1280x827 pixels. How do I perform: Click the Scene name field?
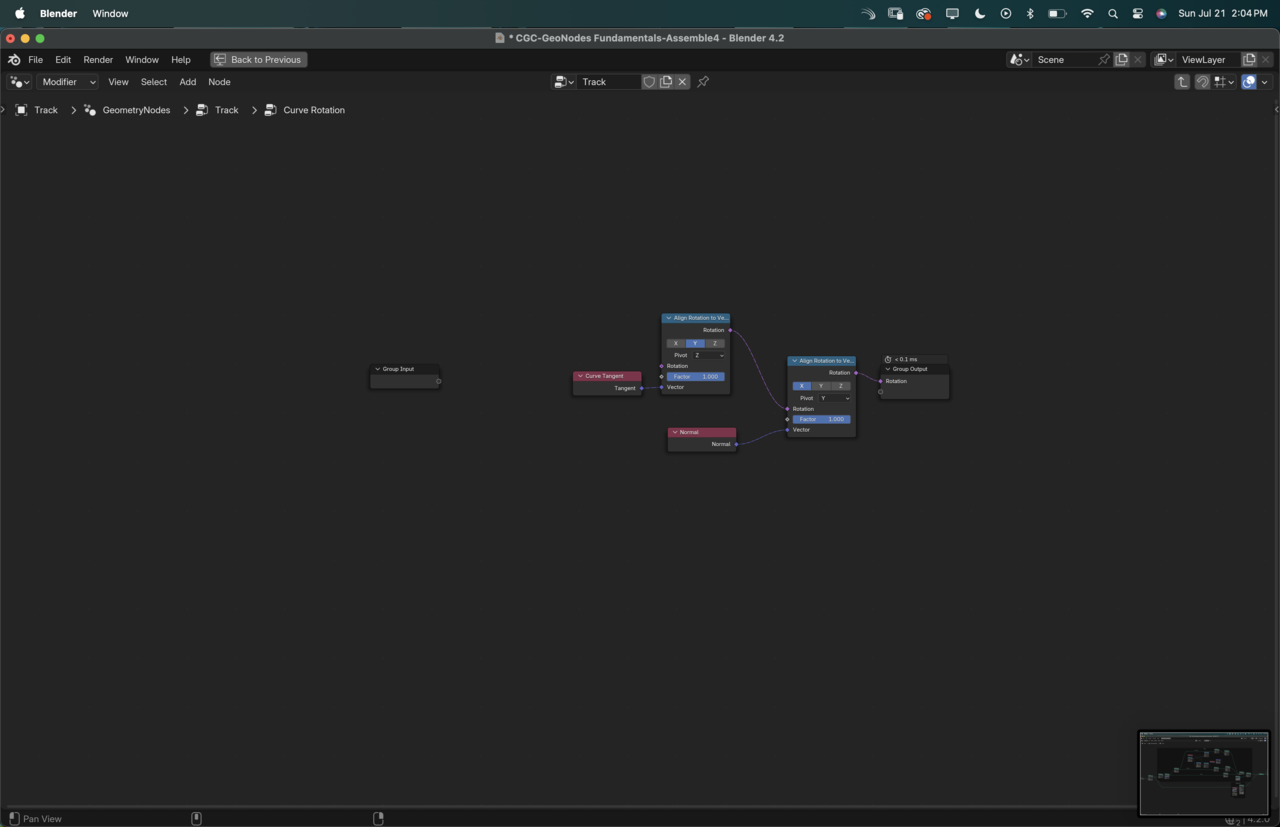click(1064, 60)
